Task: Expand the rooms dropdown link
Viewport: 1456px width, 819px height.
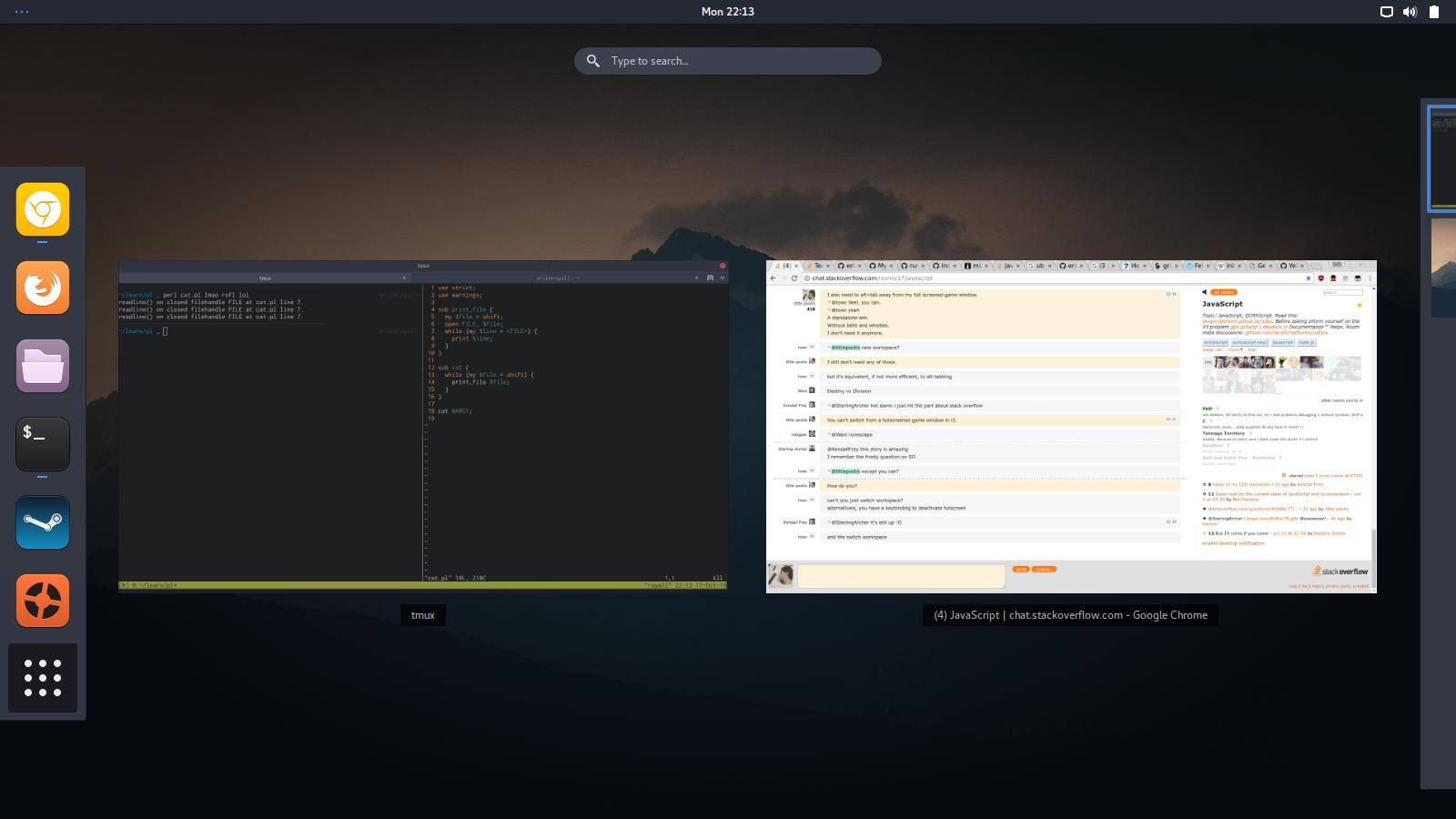Action: [x=1235, y=349]
